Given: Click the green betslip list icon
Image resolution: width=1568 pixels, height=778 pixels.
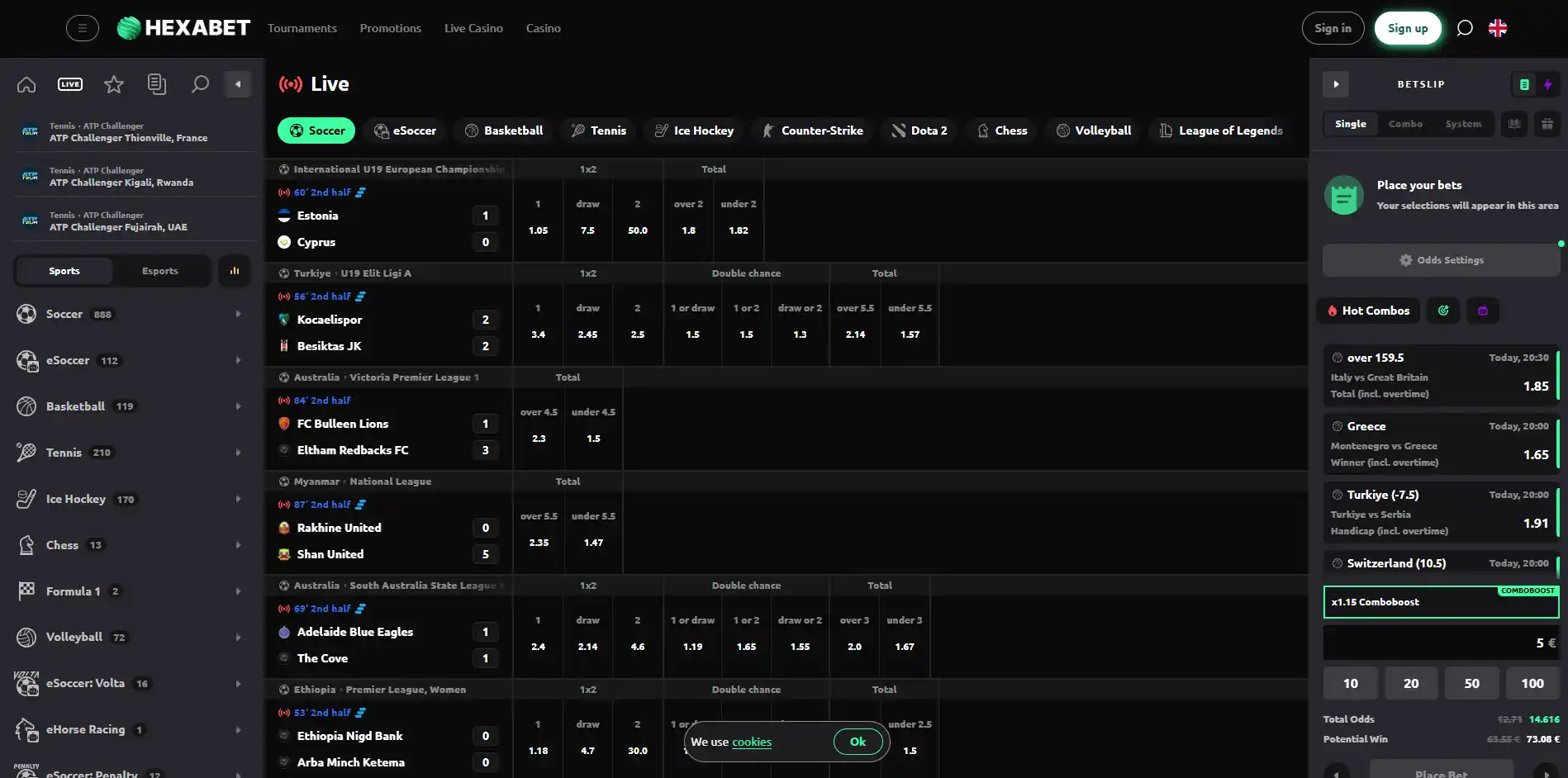Looking at the screenshot, I should click(x=1524, y=84).
